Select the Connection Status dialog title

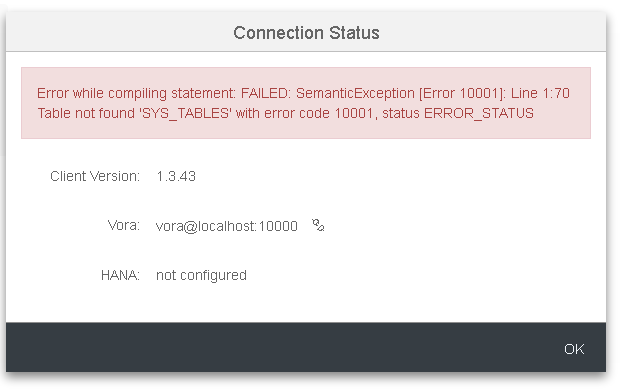tap(306, 33)
